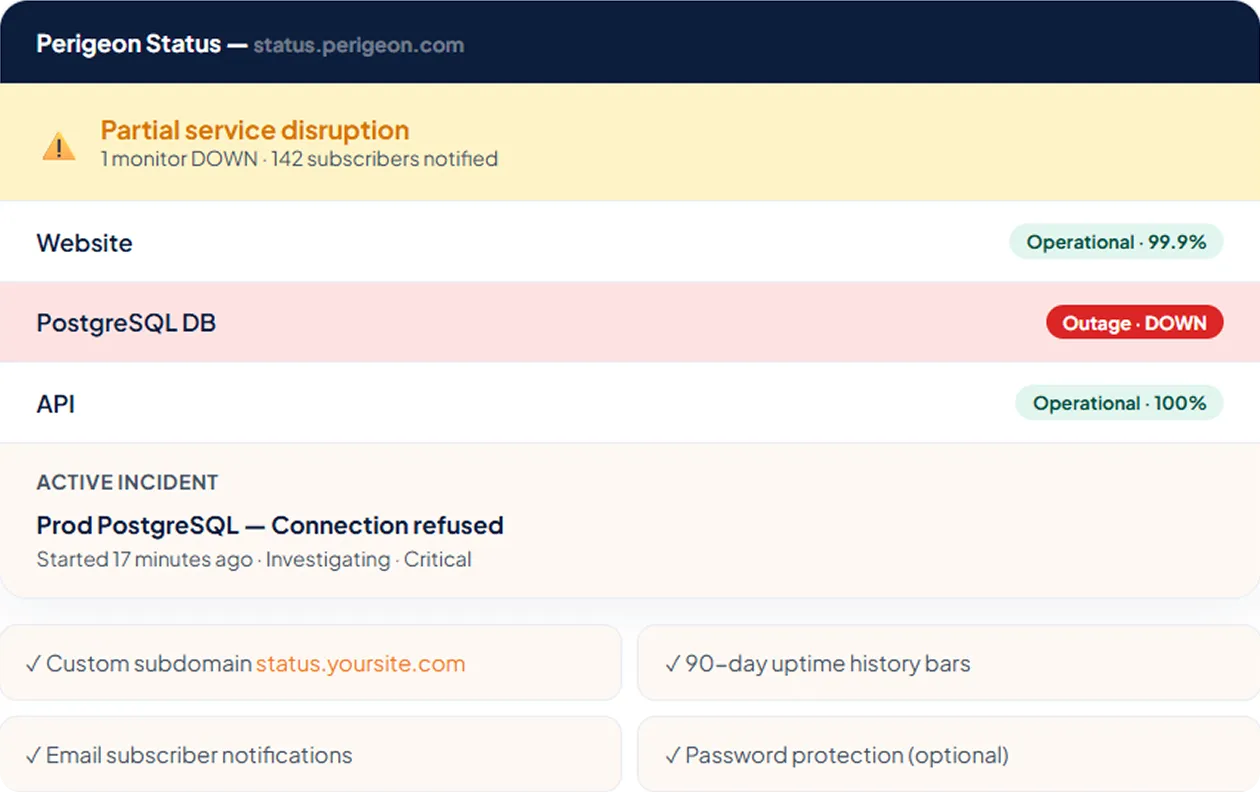Click the warning triangle icon
The height and width of the screenshot is (792, 1260).
[x=59, y=146]
